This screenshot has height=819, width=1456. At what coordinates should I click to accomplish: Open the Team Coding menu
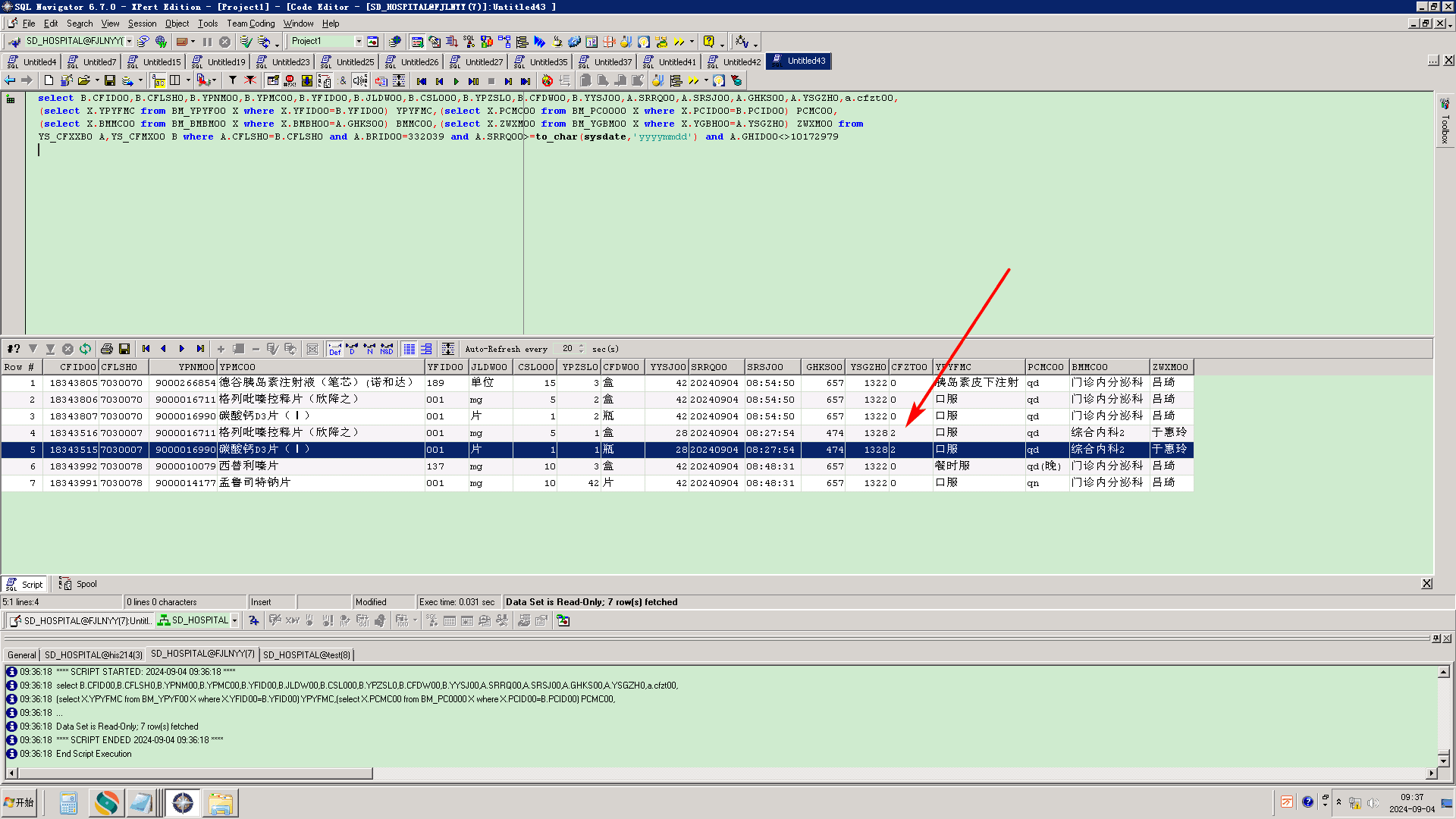250,24
